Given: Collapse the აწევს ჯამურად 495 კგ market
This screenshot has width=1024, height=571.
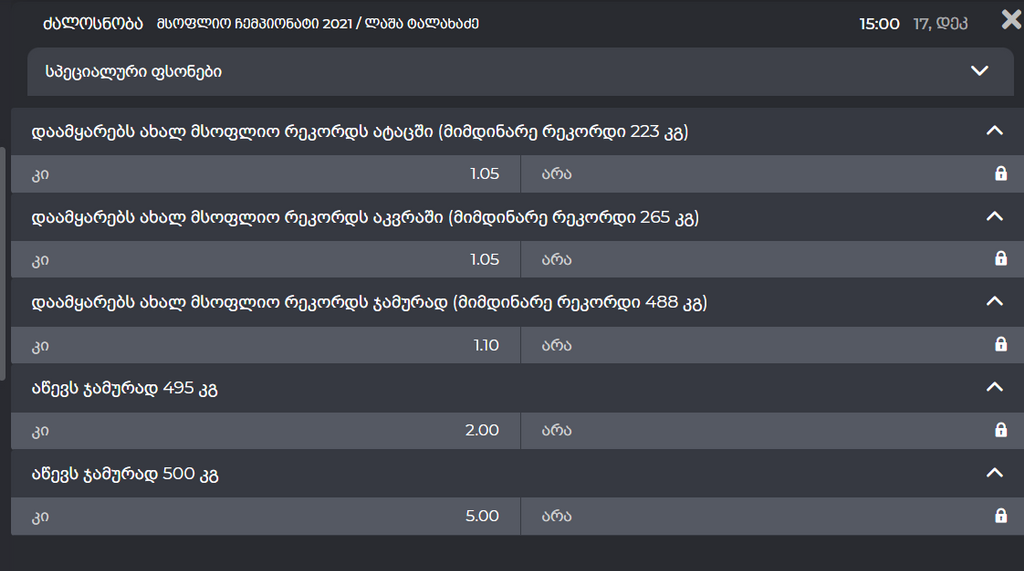Looking at the screenshot, I should point(993,387).
